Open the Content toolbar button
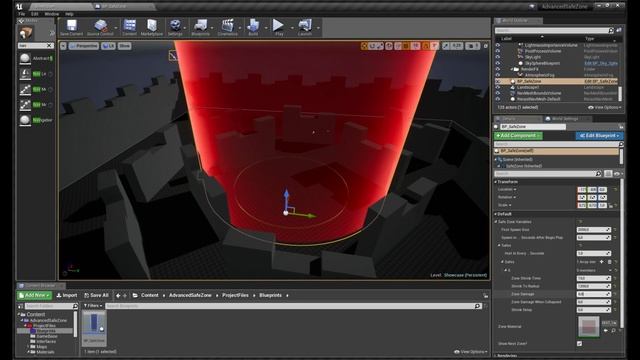The width and height of the screenshot is (640, 360). click(129, 27)
